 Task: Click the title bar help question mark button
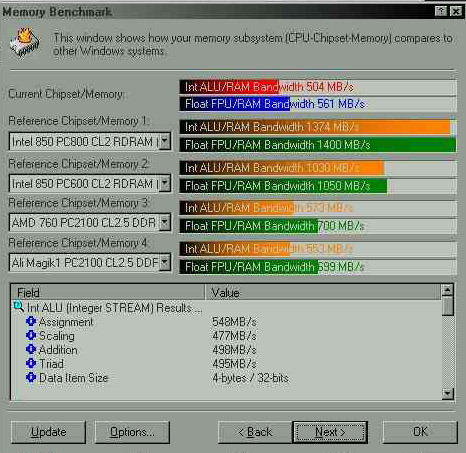(441, 11)
